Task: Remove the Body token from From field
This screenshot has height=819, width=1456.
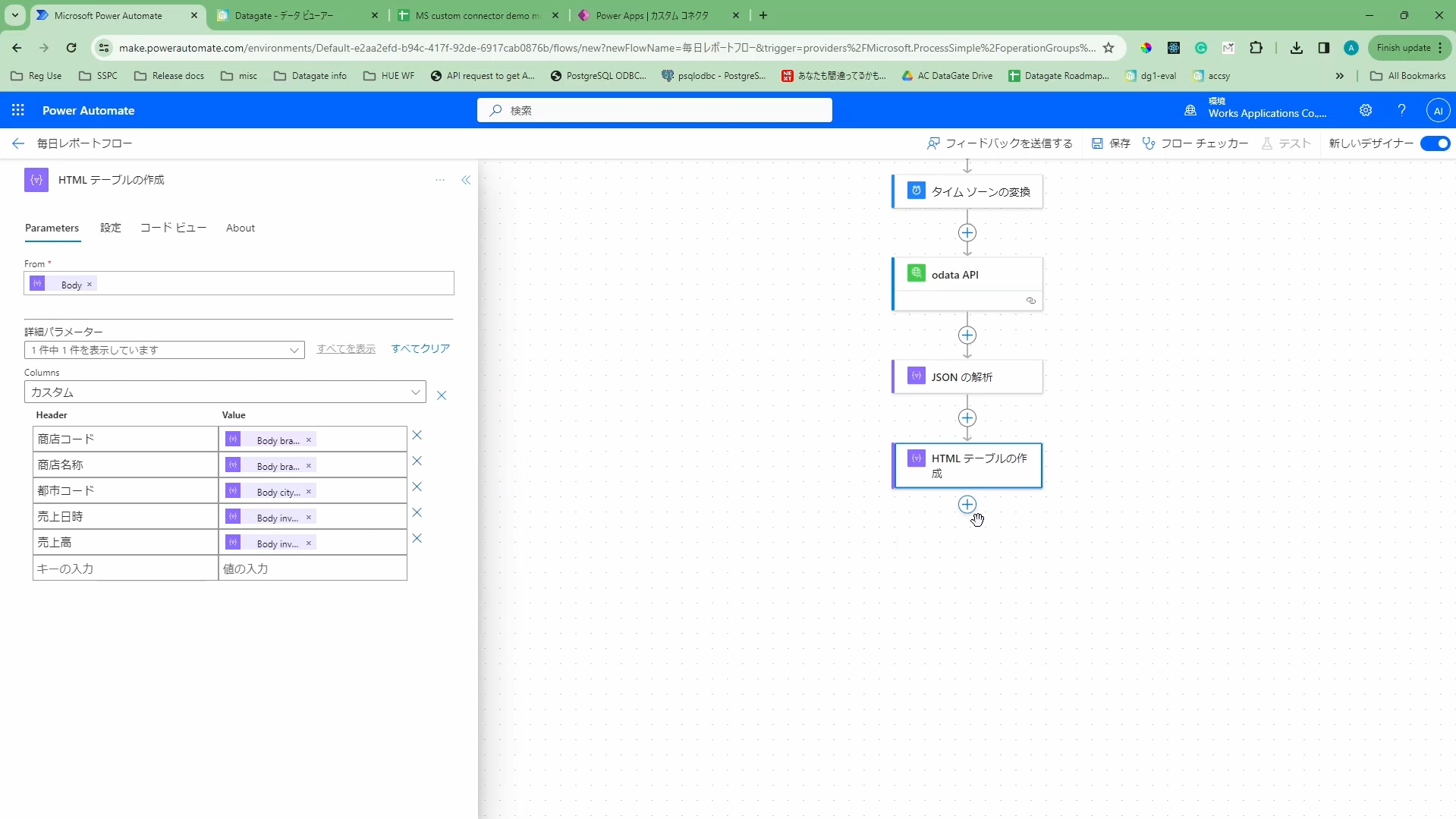Action: click(90, 284)
